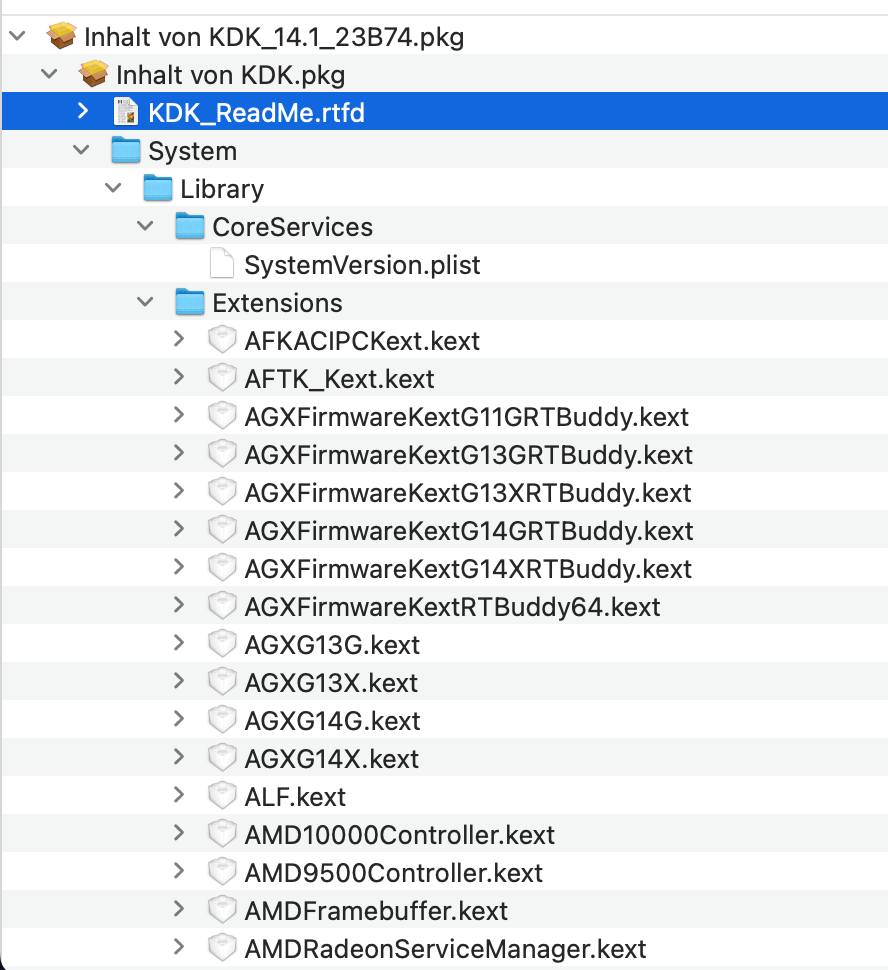Click the Extensions folder icon

tap(190, 302)
